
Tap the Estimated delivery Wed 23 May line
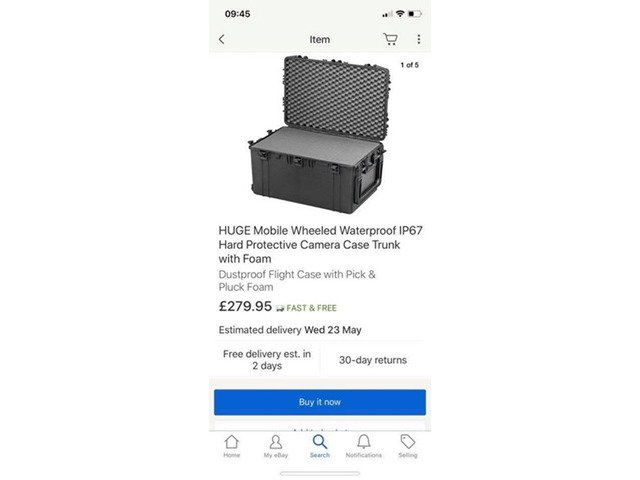point(290,330)
